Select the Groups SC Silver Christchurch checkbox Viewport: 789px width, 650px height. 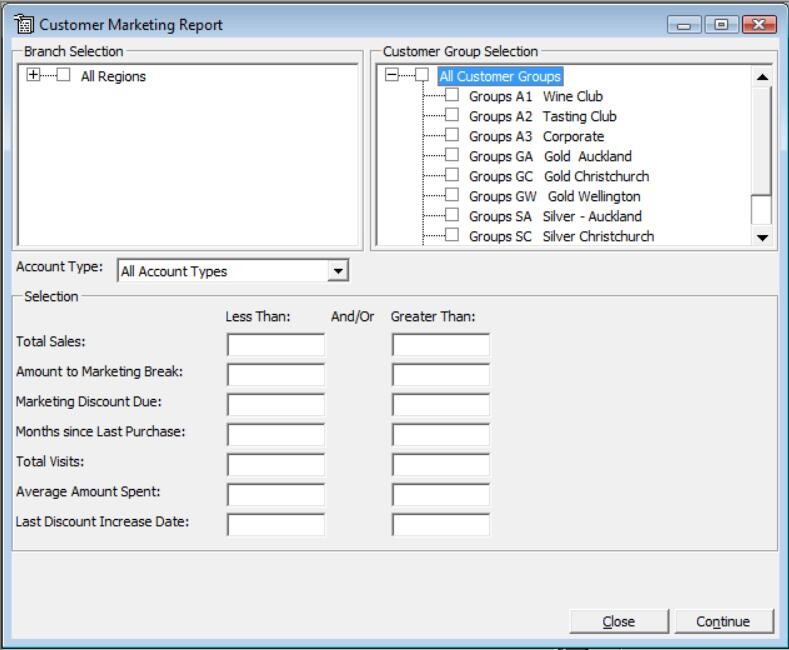coord(452,234)
